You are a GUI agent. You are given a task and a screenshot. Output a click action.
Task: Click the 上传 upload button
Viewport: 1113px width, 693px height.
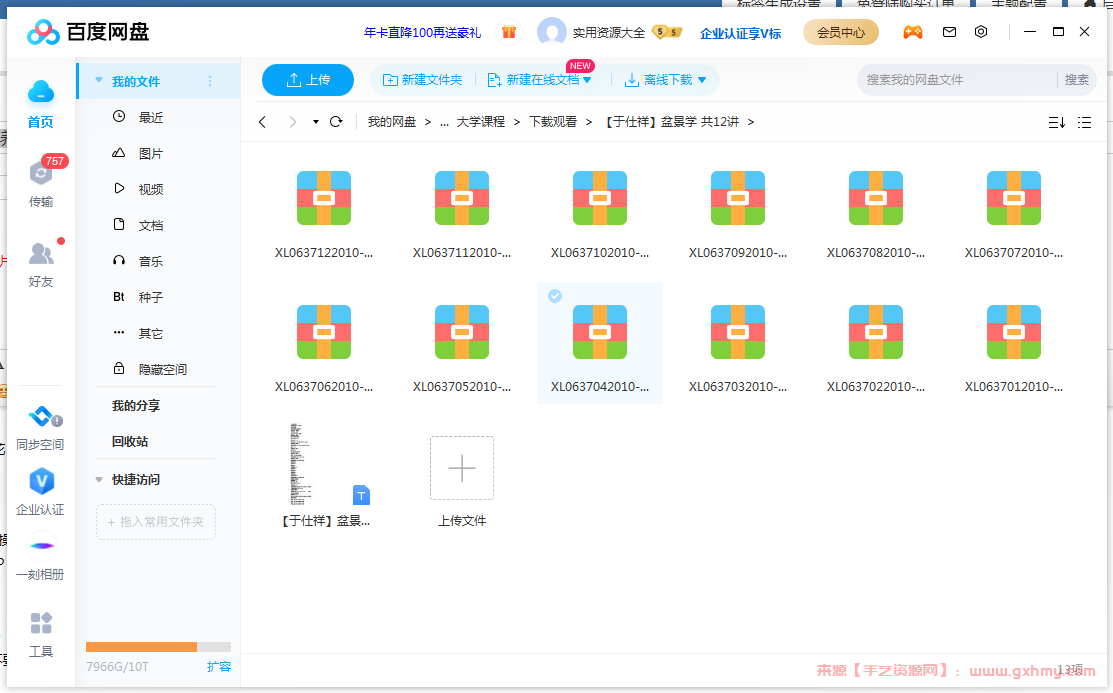(307, 79)
